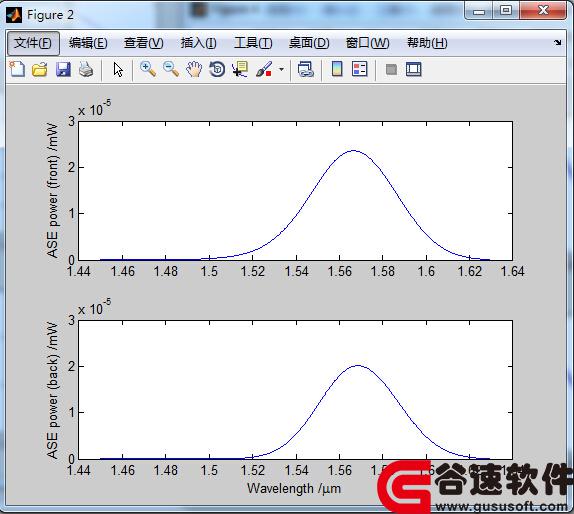Viewport: 574px width, 514px height.
Task: Maximize the Figure 2 window
Action: coord(506,11)
